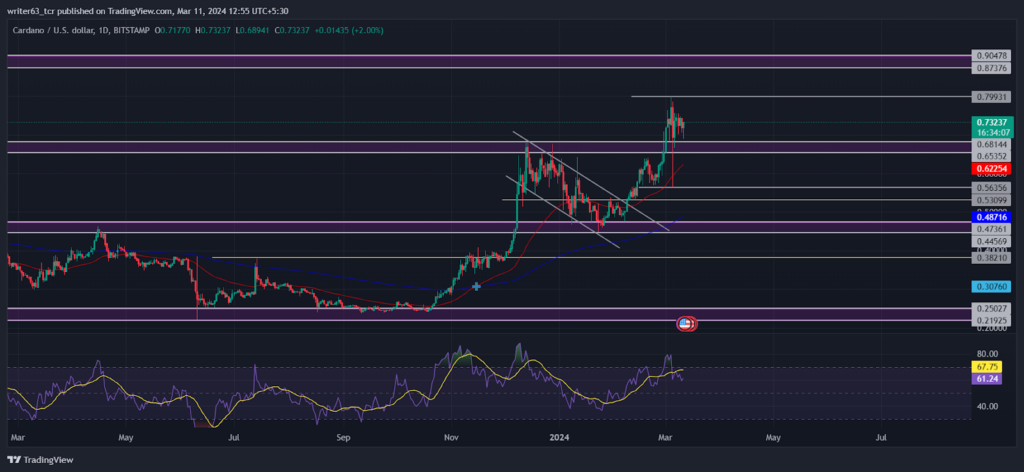
Task: Click the 0.21925 price label
Action: pyautogui.click(x=991, y=321)
